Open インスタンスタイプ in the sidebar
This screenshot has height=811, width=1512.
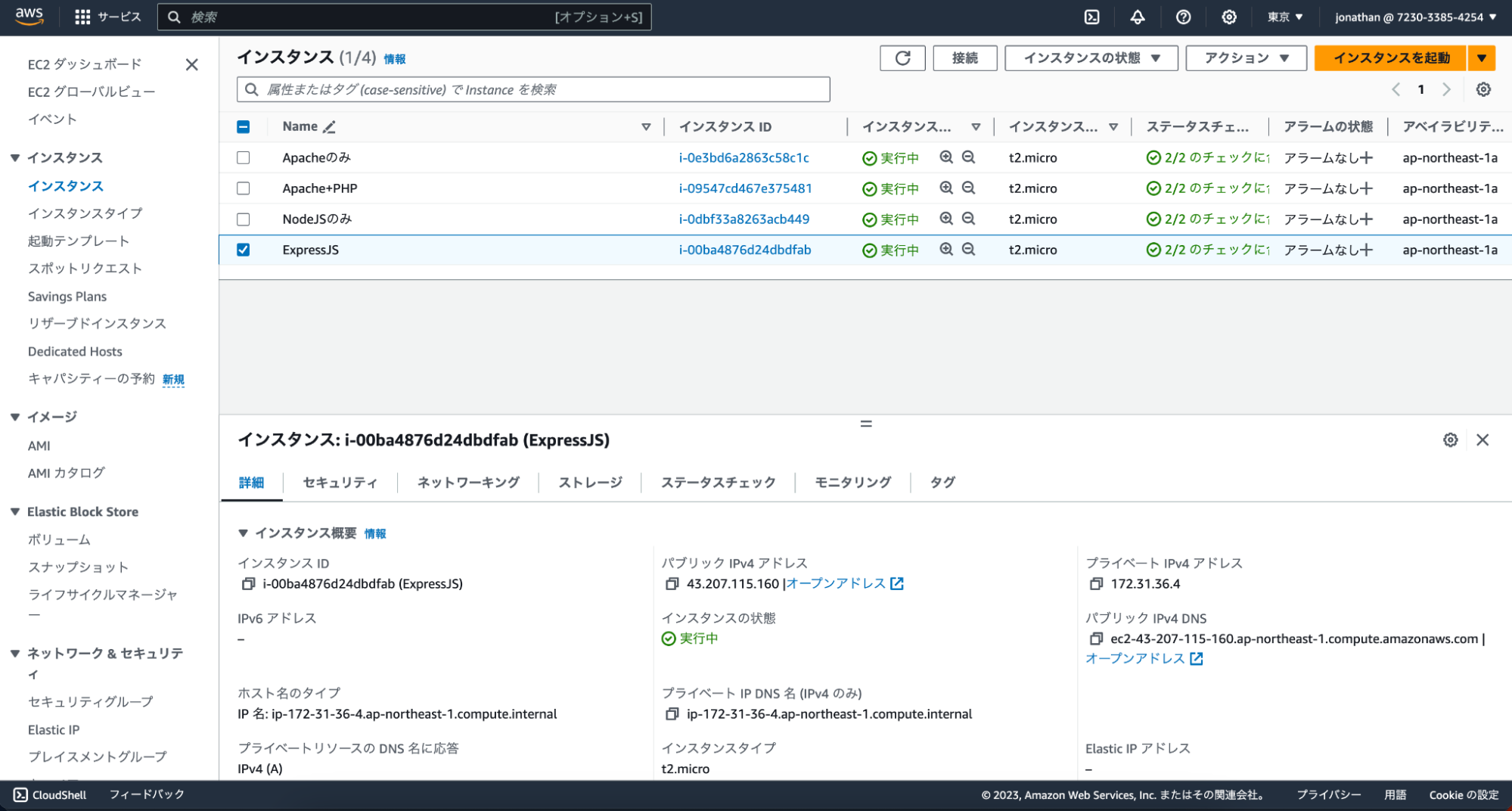click(x=85, y=213)
